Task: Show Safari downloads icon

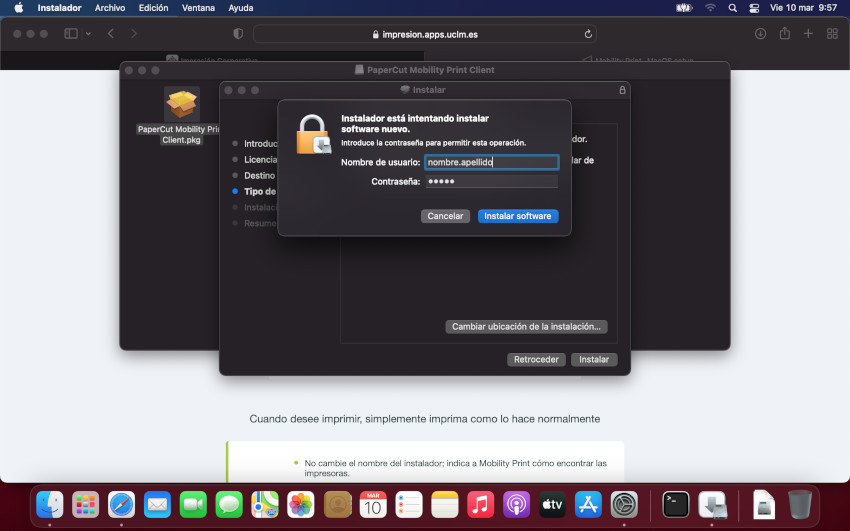Action: (760, 34)
